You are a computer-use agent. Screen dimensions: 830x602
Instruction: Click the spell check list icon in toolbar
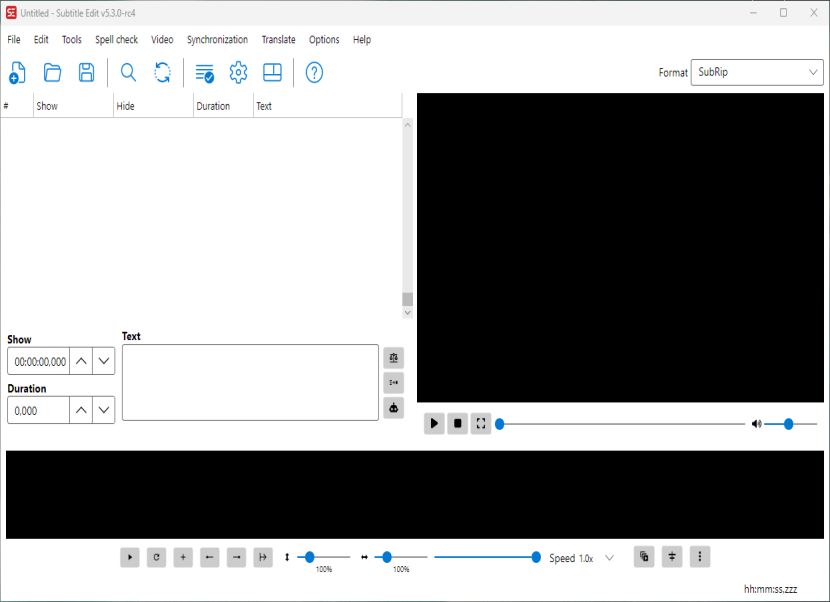(x=204, y=73)
